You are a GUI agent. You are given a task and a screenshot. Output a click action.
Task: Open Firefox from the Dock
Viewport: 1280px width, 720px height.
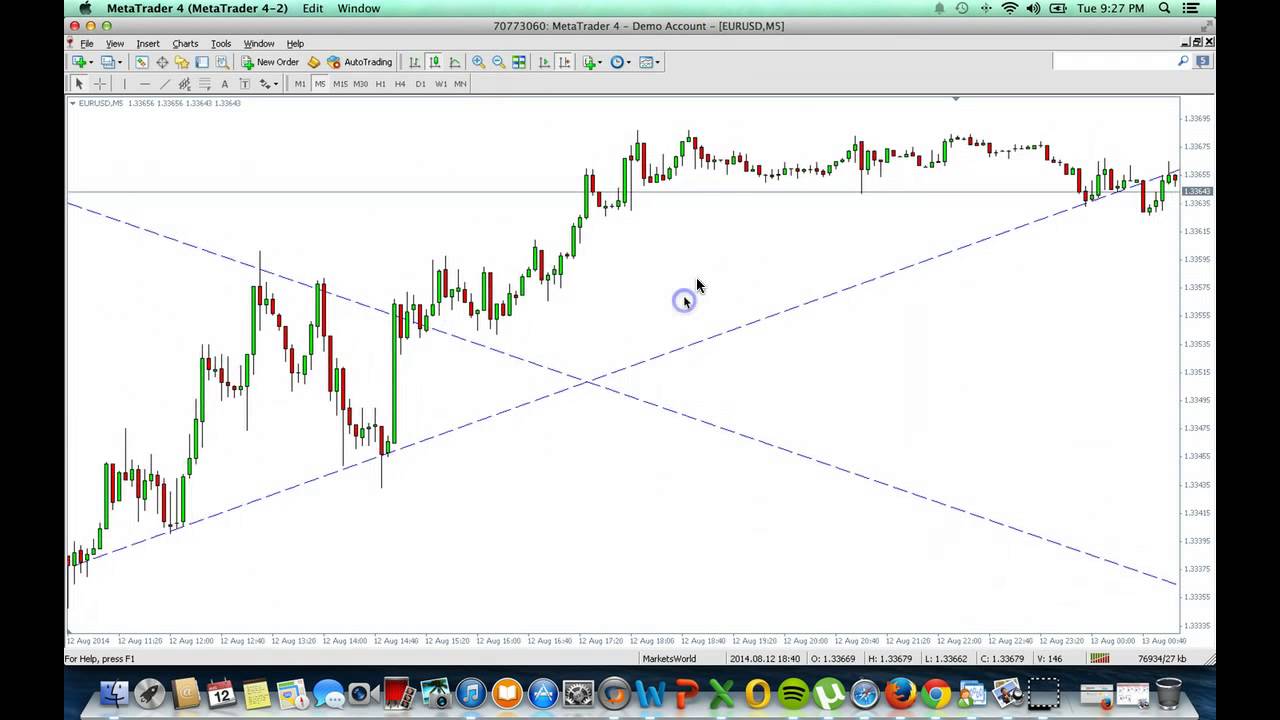tap(901, 693)
